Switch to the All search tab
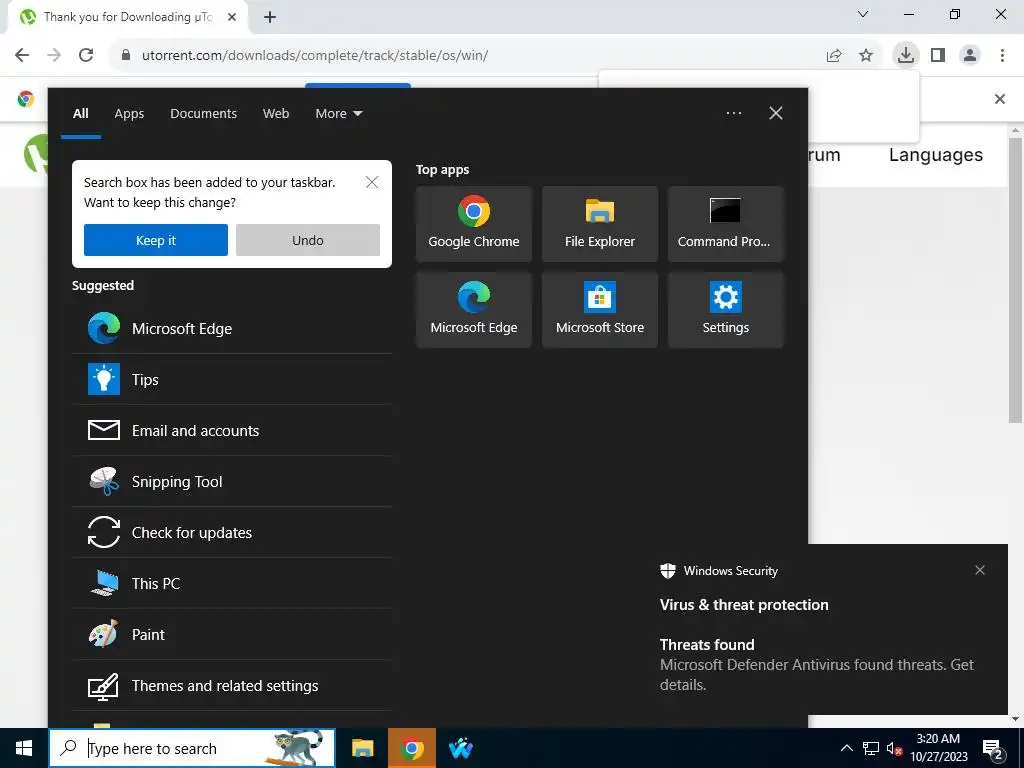Viewport: 1024px width, 768px height. pos(80,113)
